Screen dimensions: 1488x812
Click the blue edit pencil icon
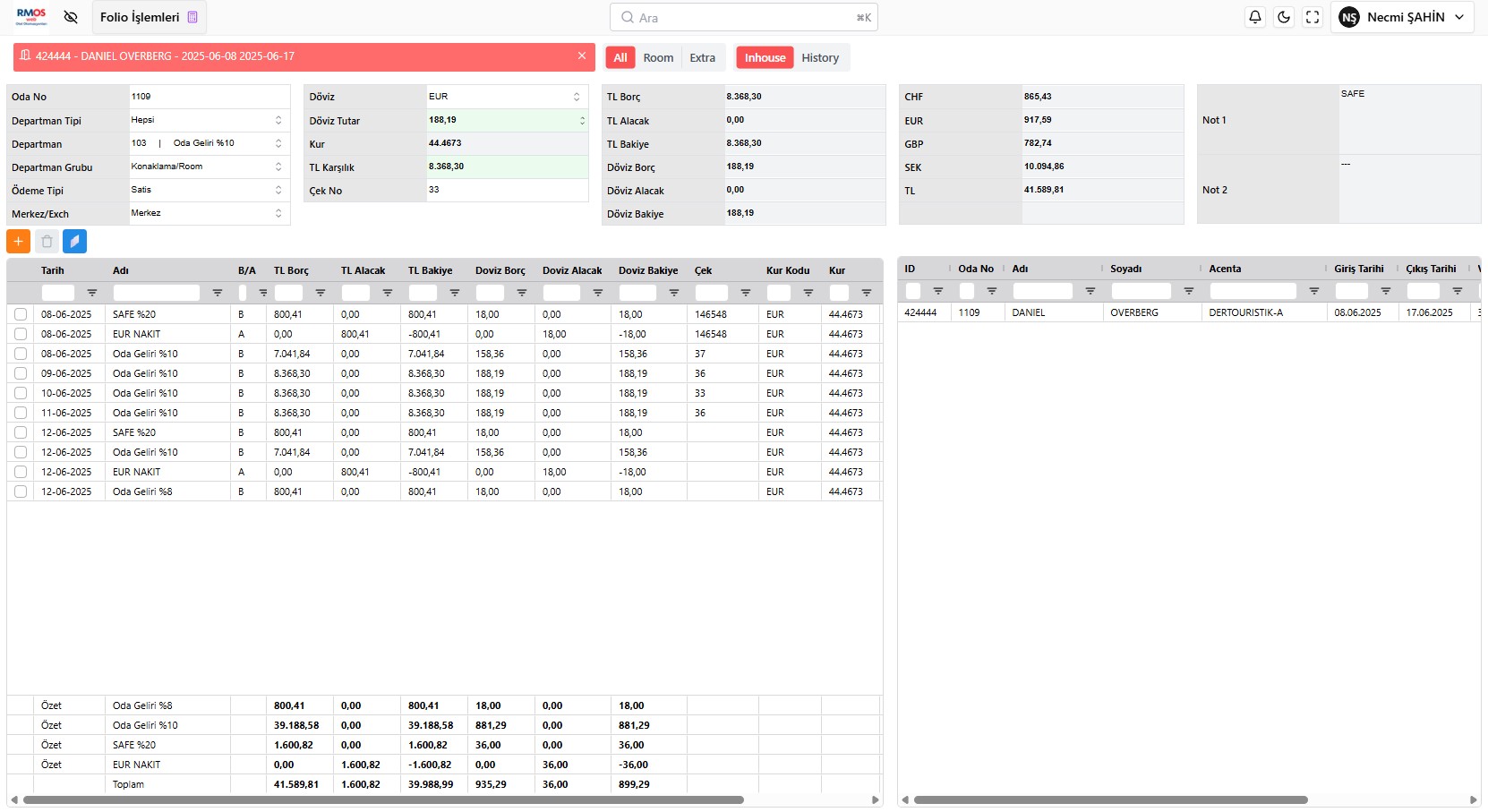click(x=74, y=242)
